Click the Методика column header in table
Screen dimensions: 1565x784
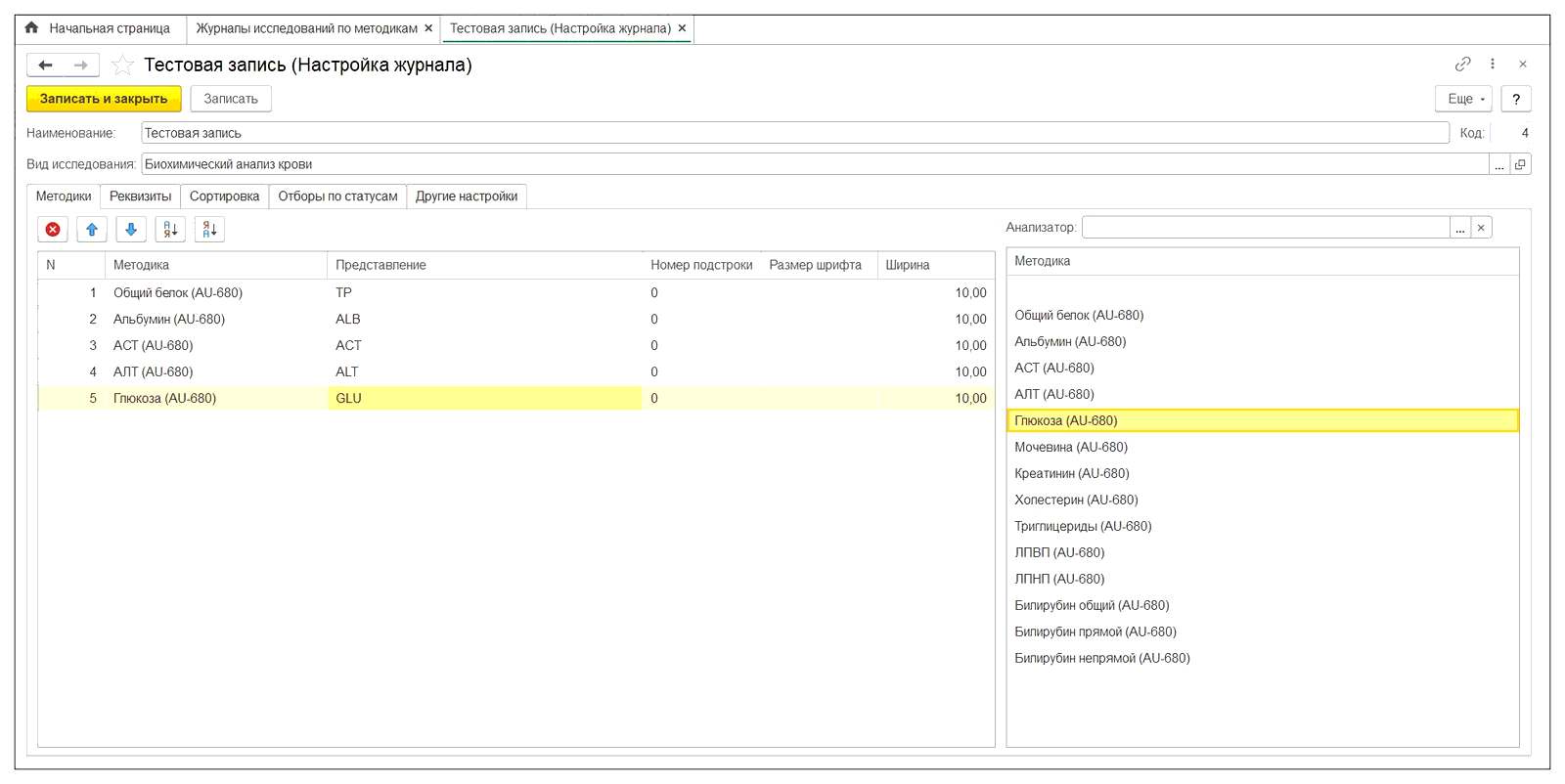216,265
